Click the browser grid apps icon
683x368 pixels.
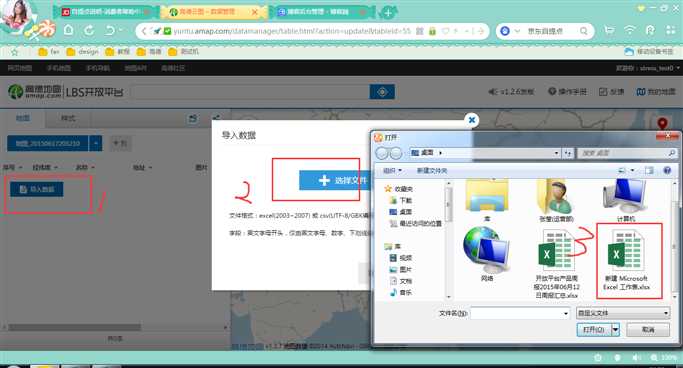click(670, 30)
